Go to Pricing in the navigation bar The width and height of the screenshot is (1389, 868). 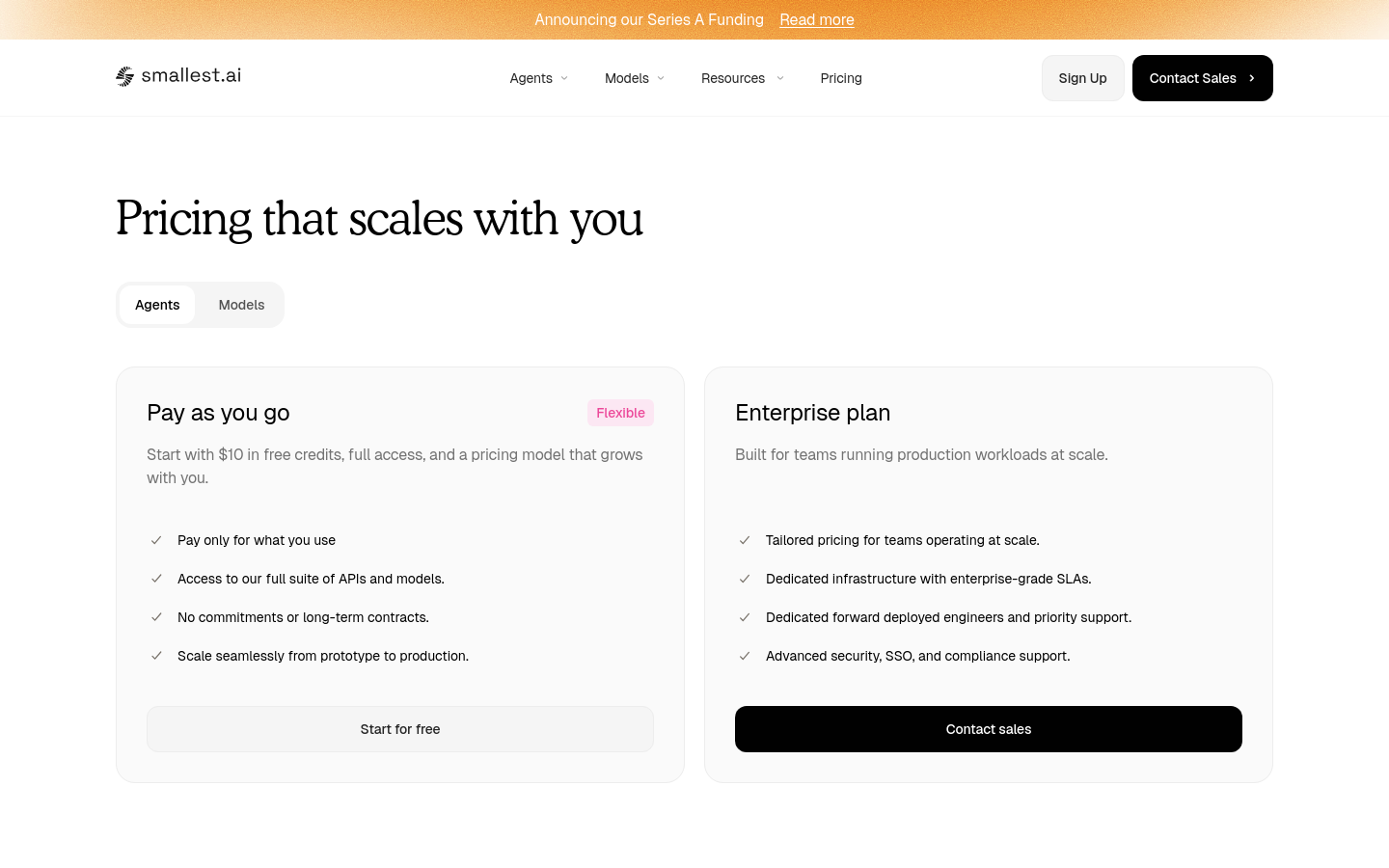tap(841, 78)
